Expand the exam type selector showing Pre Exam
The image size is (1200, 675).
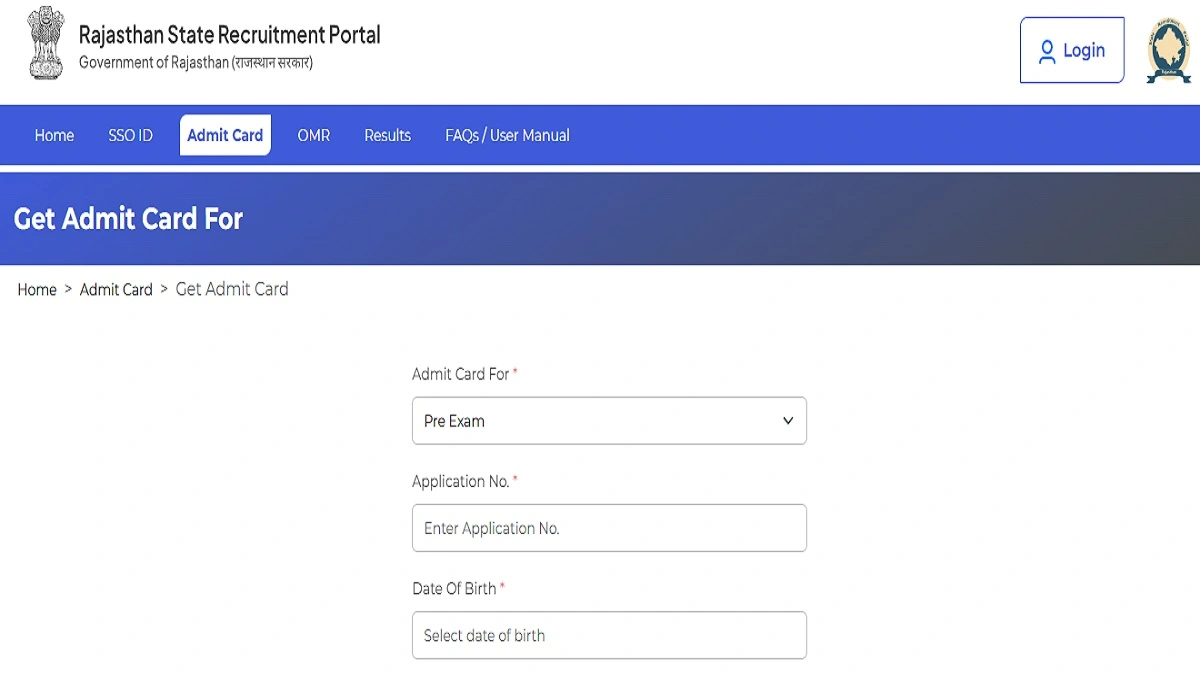[609, 420]
